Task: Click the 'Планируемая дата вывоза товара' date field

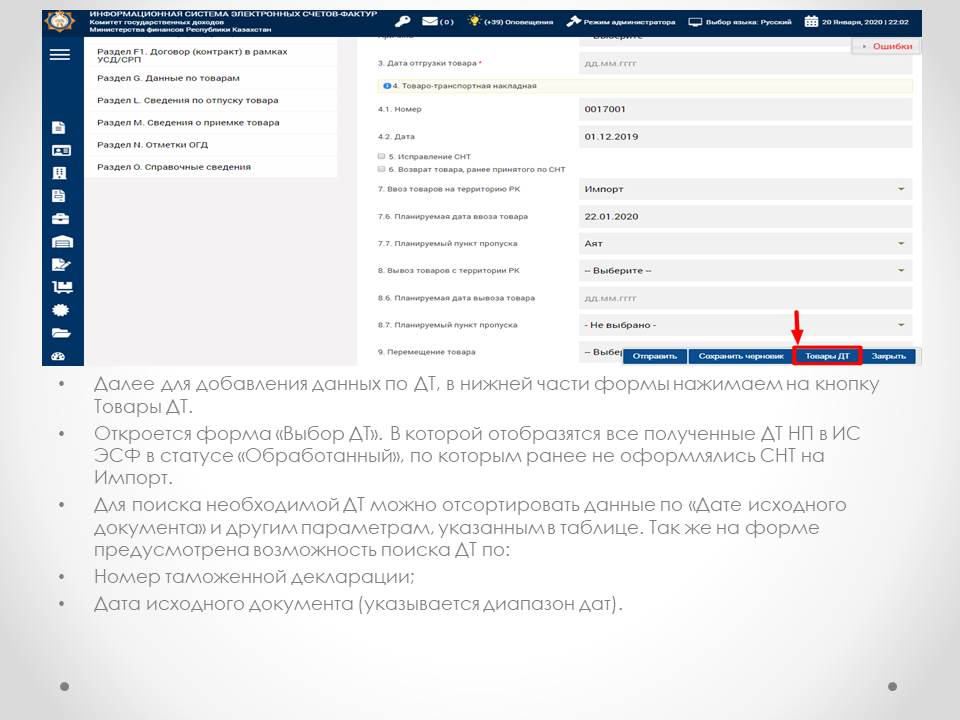Action: click(745, 298)
